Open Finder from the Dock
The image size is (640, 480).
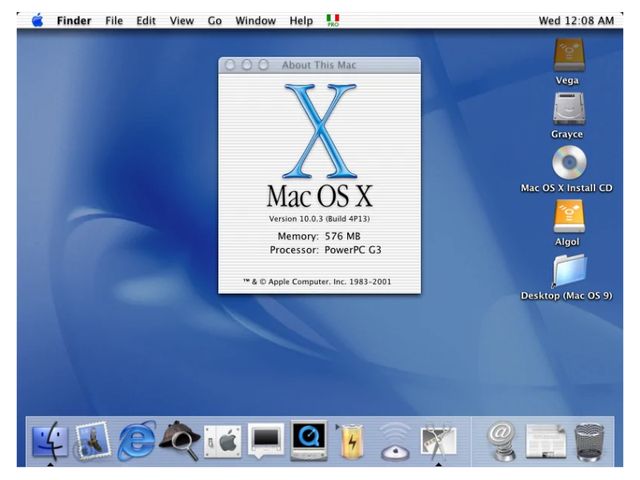(x=50, y=440)
